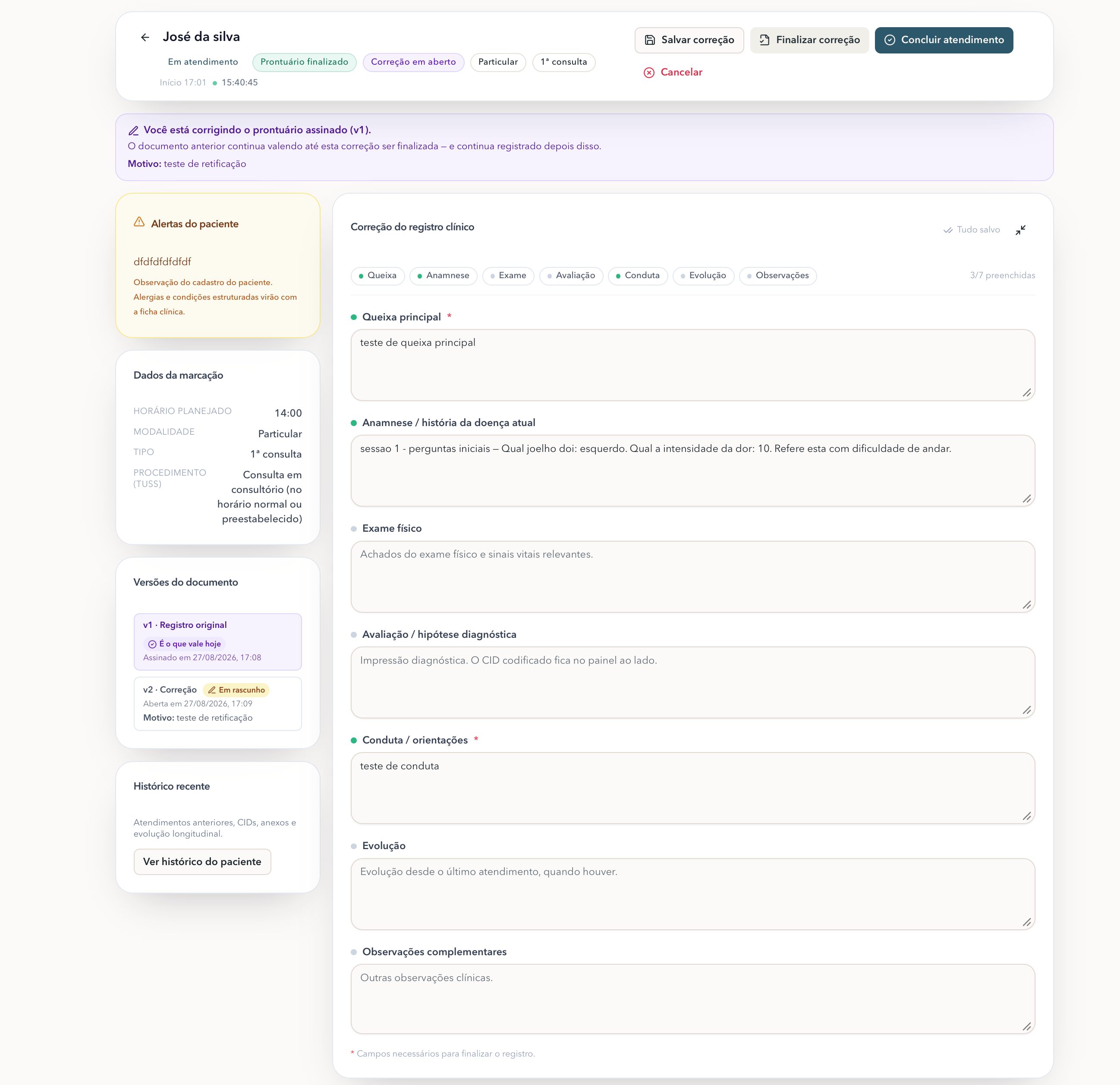The image size is (1120, 1085).
Task: Click into the Queixa principal text field
Action: click(x=692, y=365)
